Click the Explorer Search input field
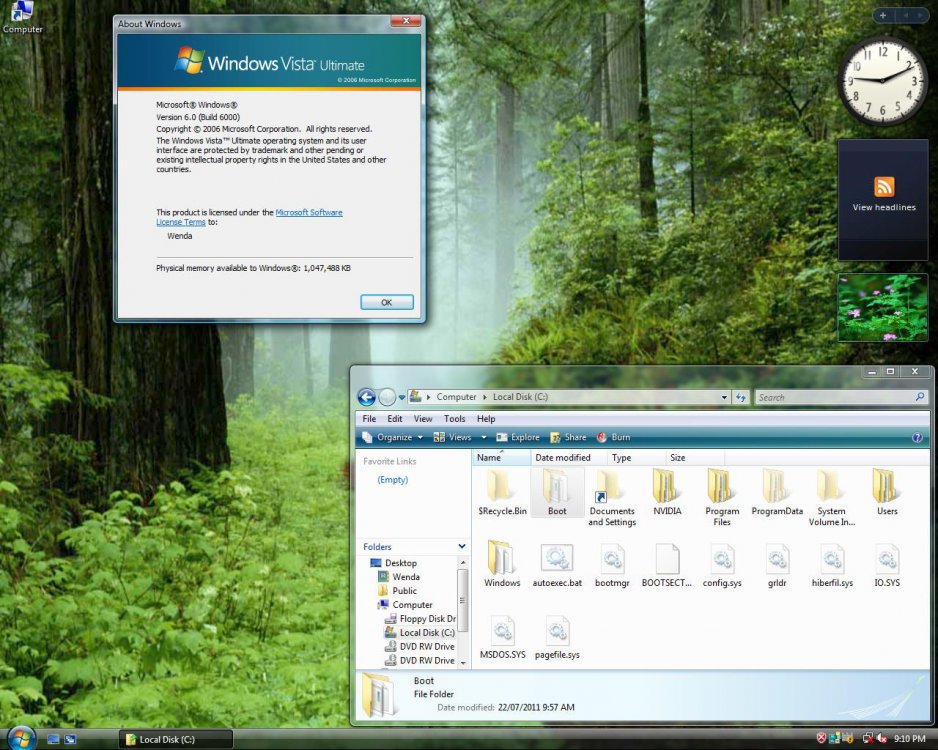The width and height of the screenshot is (938, 750). (x=833, y=397)
